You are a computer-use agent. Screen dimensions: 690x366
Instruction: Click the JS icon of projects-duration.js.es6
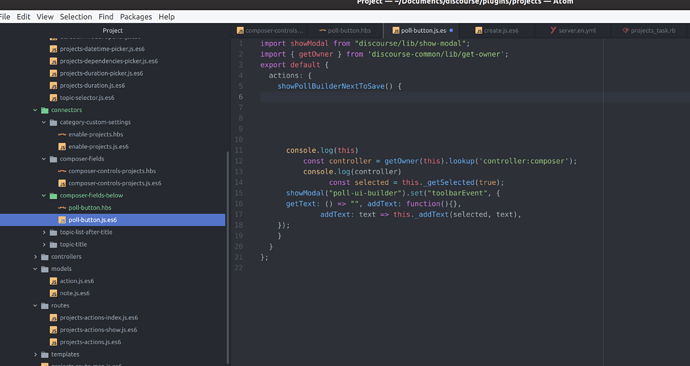coord(53,85)
